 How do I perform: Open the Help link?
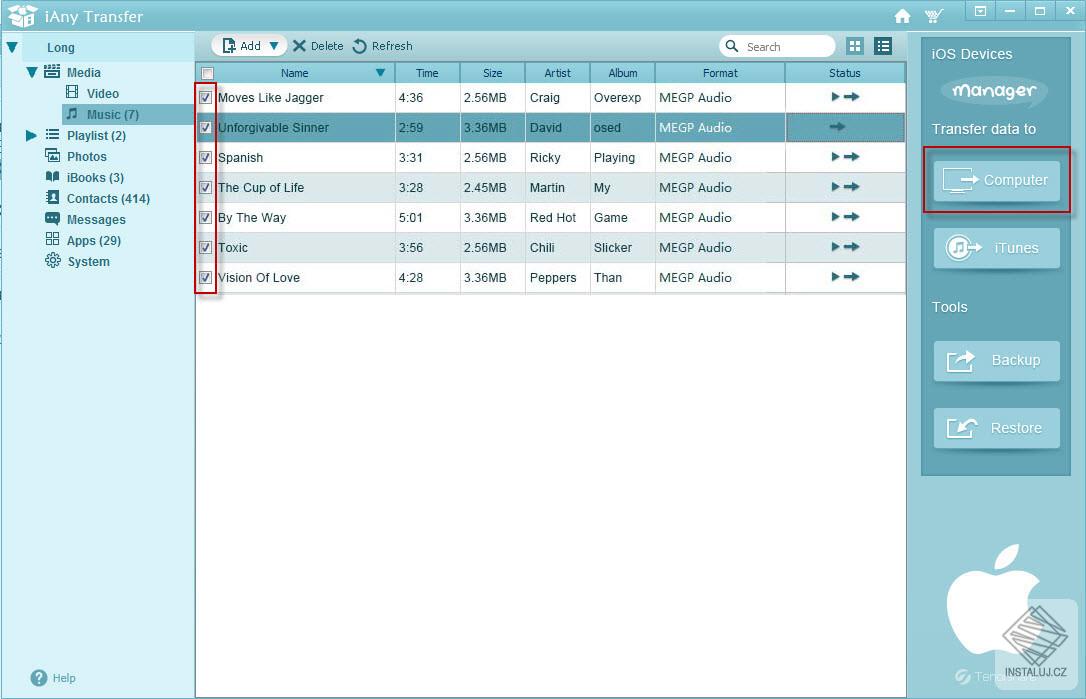[x=64, y=678]
